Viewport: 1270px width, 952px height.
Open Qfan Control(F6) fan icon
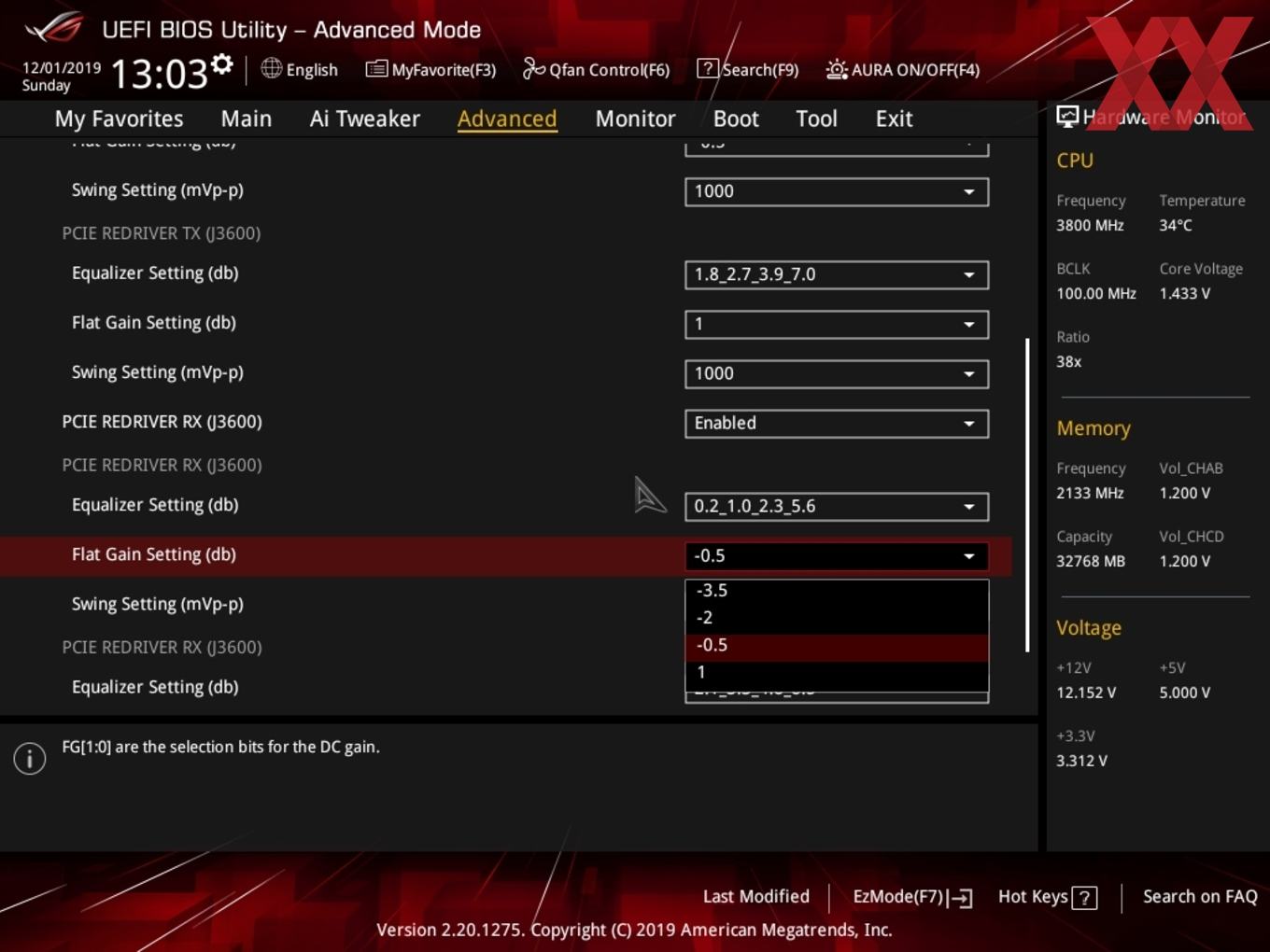coord(533,69)
